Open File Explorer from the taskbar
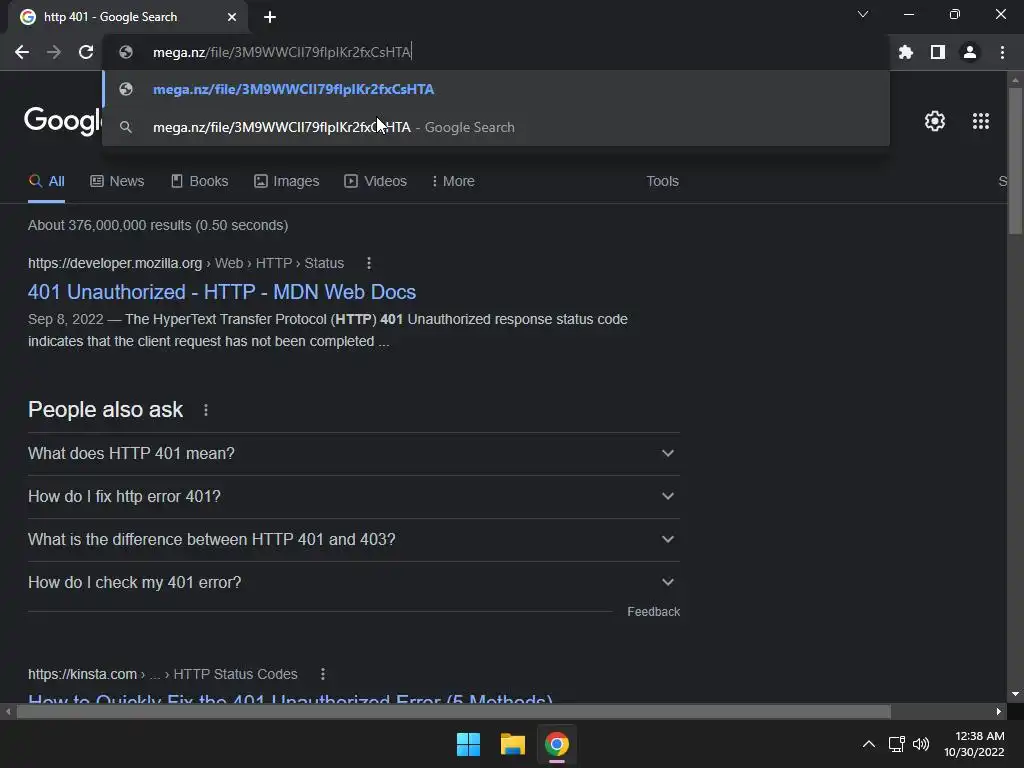The width and height of the screenshot is (1024, 768). click(x=513, y=744)
